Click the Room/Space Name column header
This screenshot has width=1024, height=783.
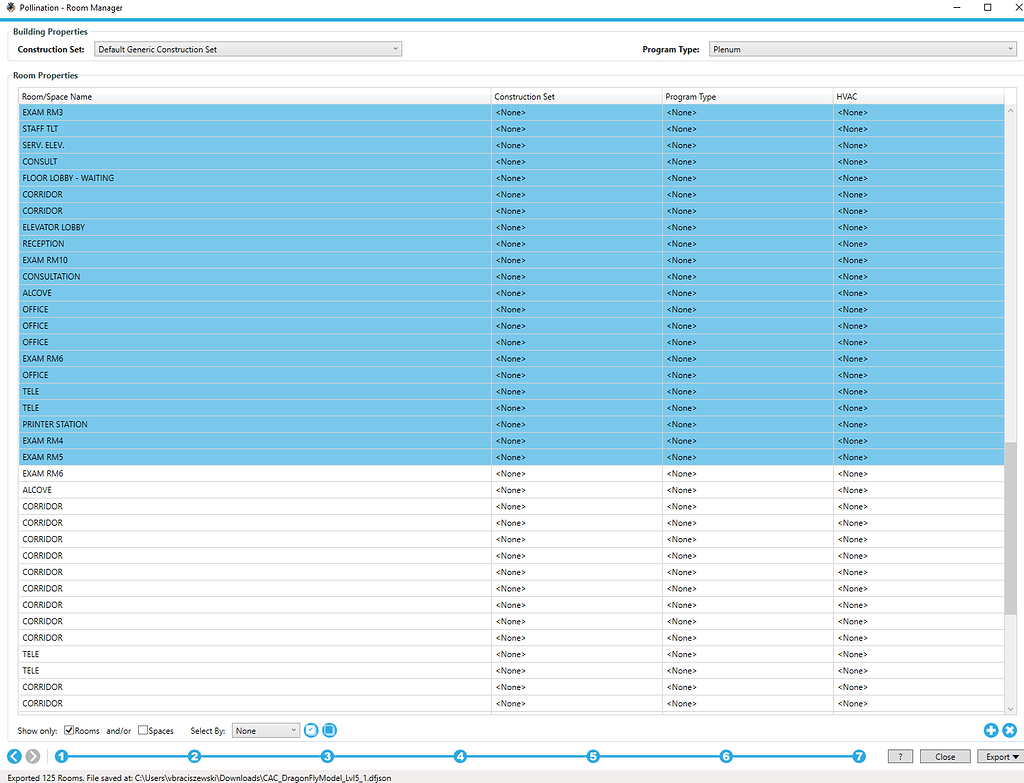point(250,96)
